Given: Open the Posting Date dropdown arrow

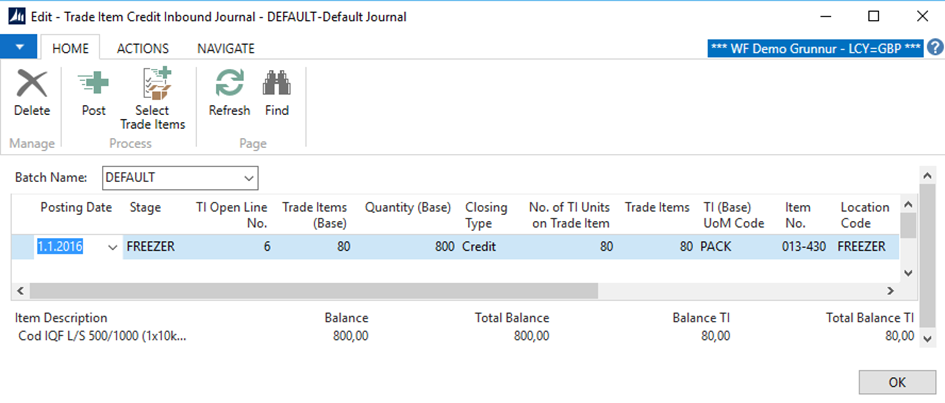Looking at the screenshot, I should point(111,247).
